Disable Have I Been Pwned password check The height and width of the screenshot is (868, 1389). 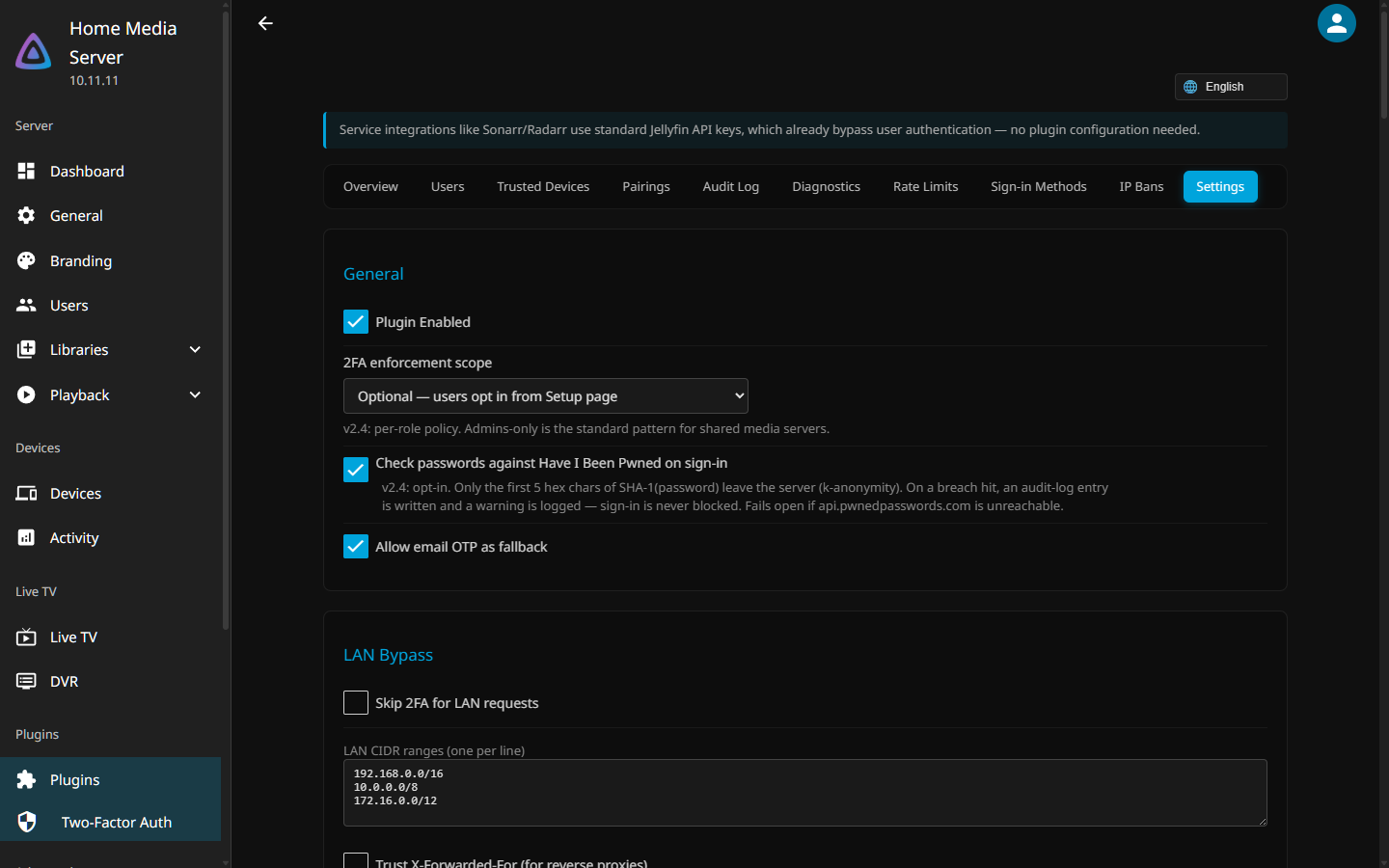click(356, 470)
